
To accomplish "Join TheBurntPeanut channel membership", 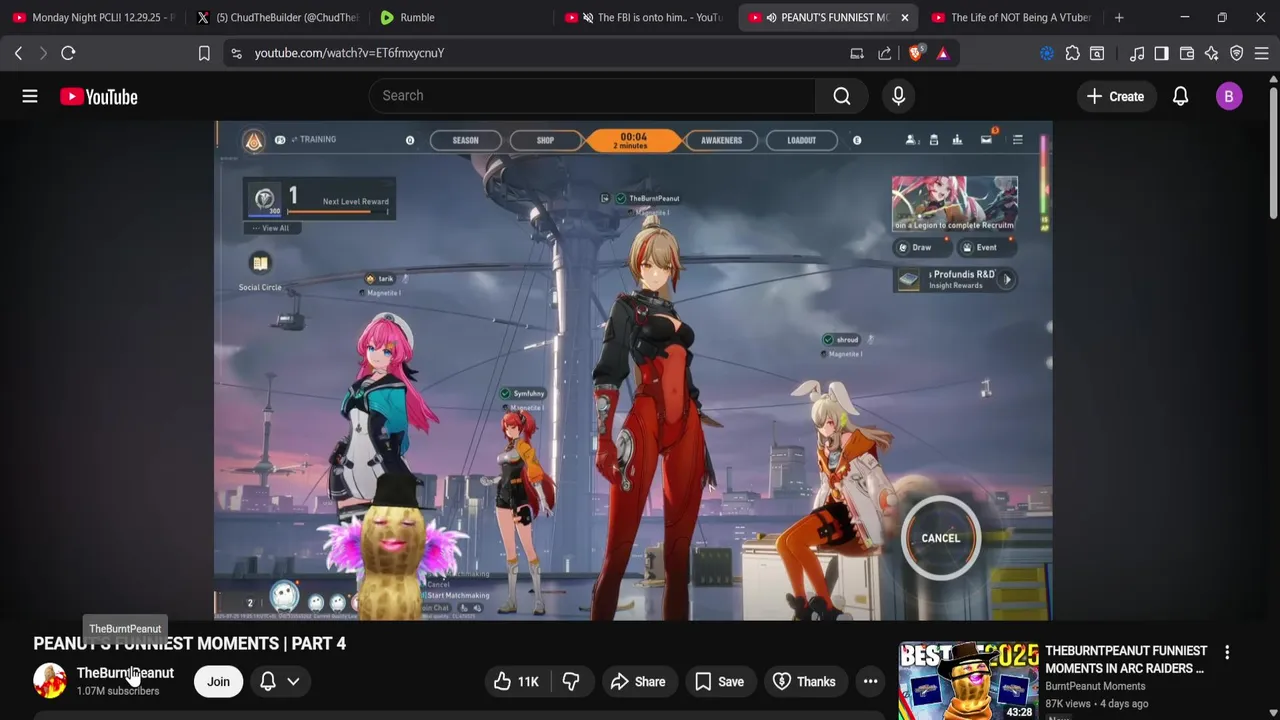I will click(x=218, y=682).
